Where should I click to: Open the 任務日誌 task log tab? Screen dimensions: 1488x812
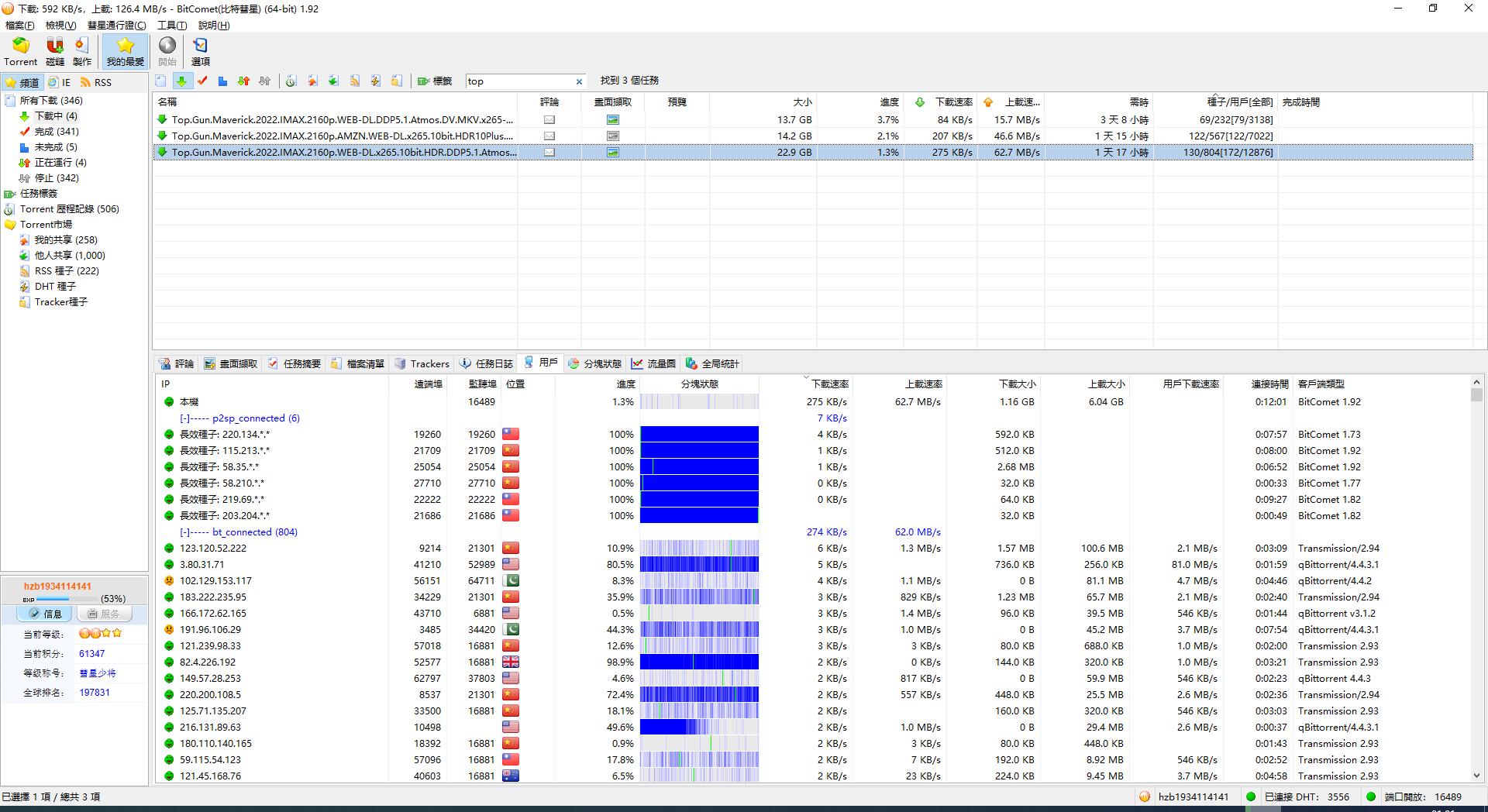coord(486,363)
